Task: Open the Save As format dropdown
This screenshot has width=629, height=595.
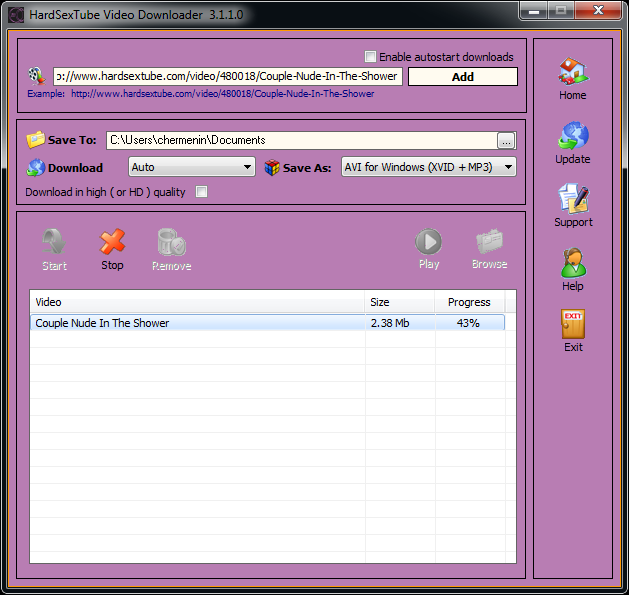Action: 428,167
